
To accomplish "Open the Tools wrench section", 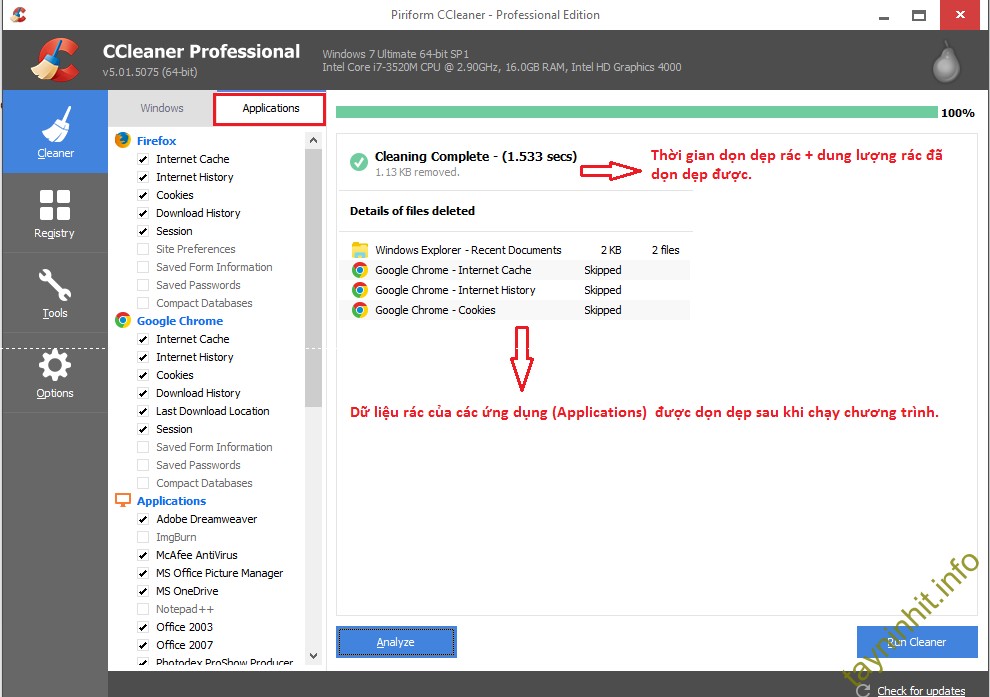I will click(x=55, y=293).
